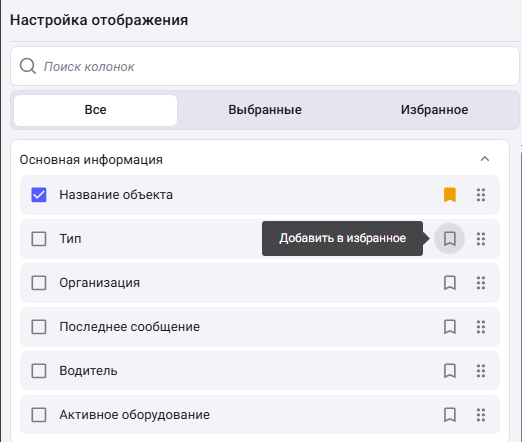Viewport: 522px width, 442px height.
Task: Bookmark the Водитель column
Action: (450, 371)
